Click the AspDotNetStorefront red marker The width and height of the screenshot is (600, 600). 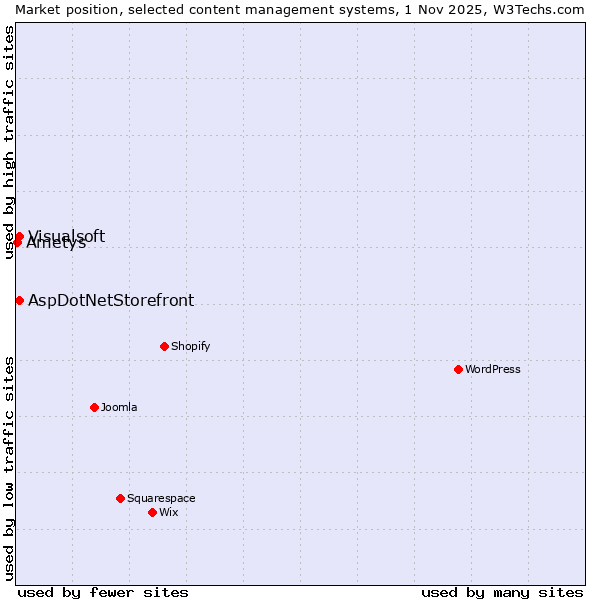click(x=19, y=300)
